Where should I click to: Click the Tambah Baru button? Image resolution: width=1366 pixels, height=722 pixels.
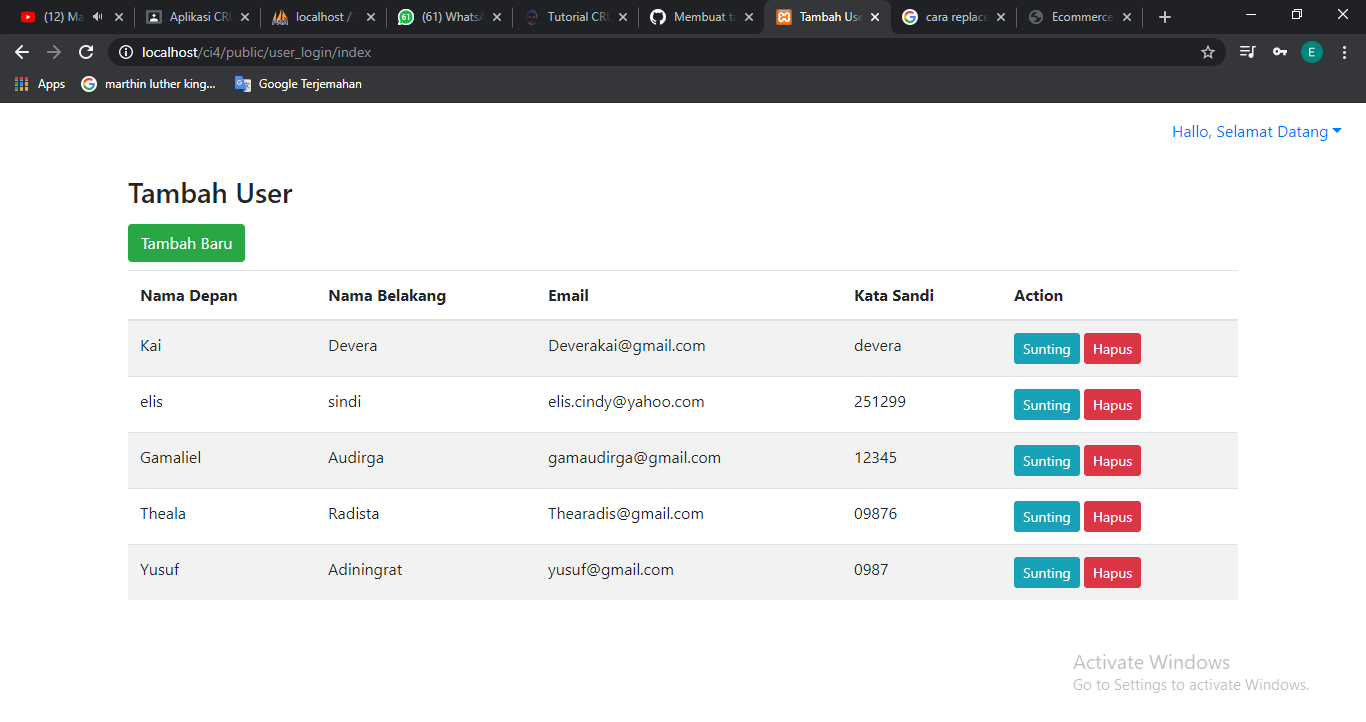pos(186,243)
